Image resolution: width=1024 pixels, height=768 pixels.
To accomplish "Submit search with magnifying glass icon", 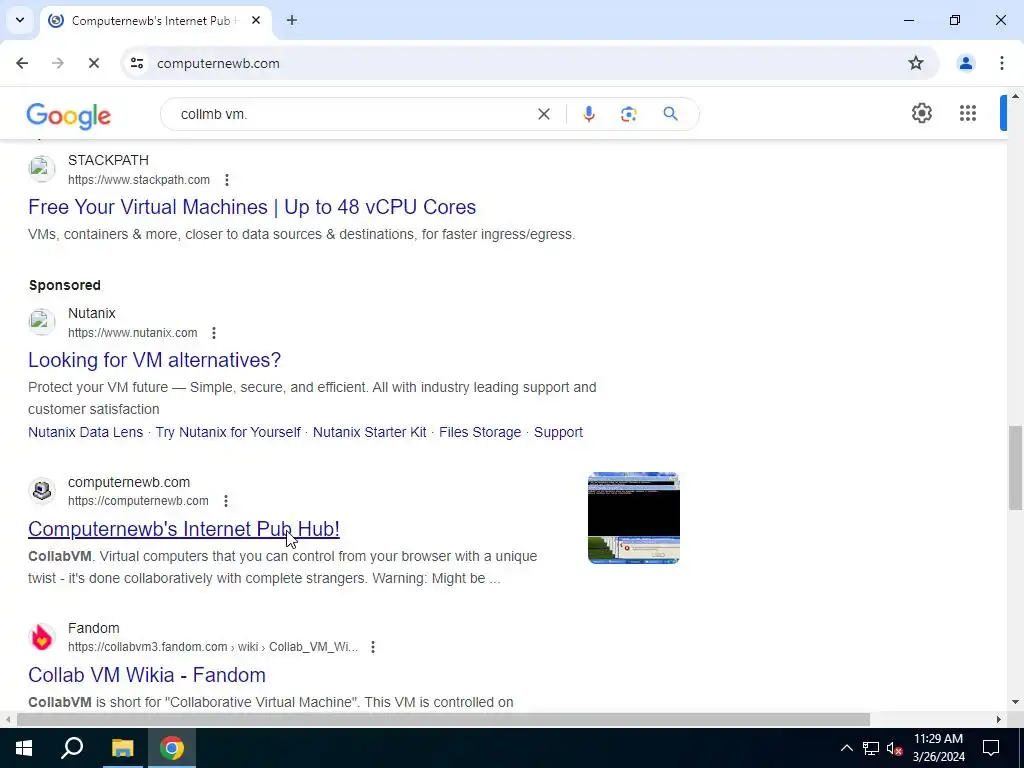I will [670, 114].
